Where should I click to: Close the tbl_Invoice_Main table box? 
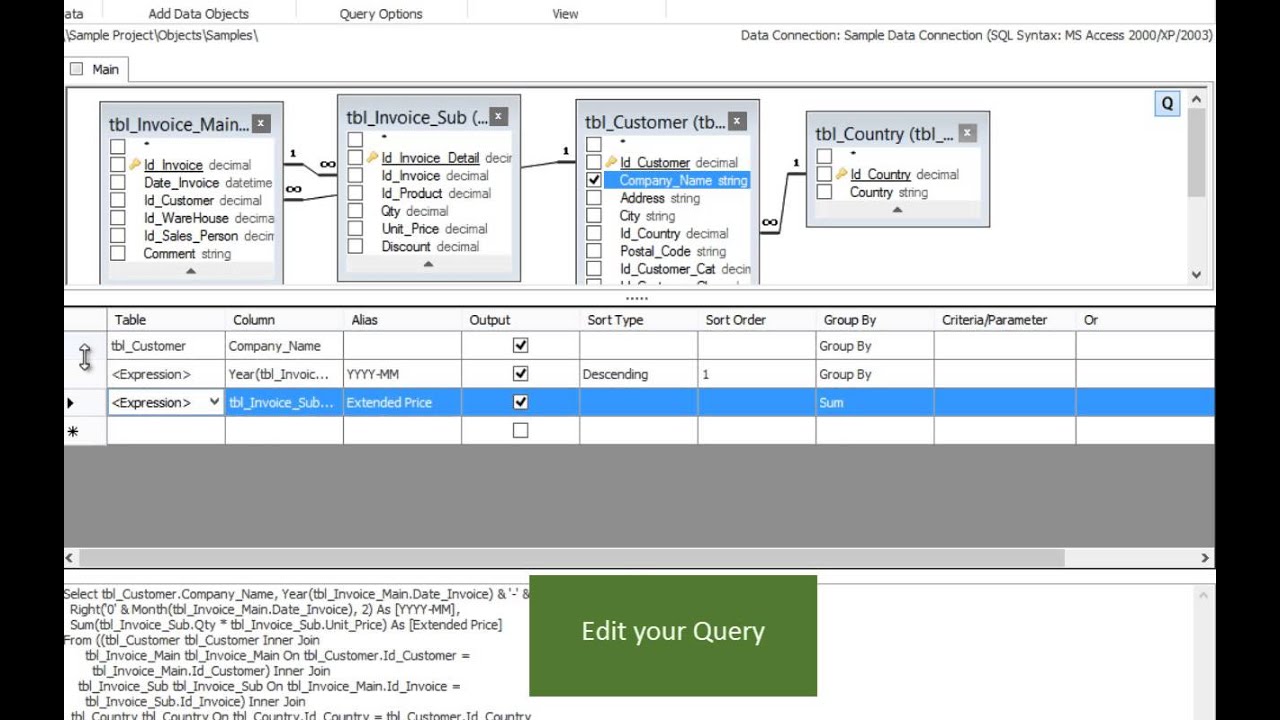[261, 123]
